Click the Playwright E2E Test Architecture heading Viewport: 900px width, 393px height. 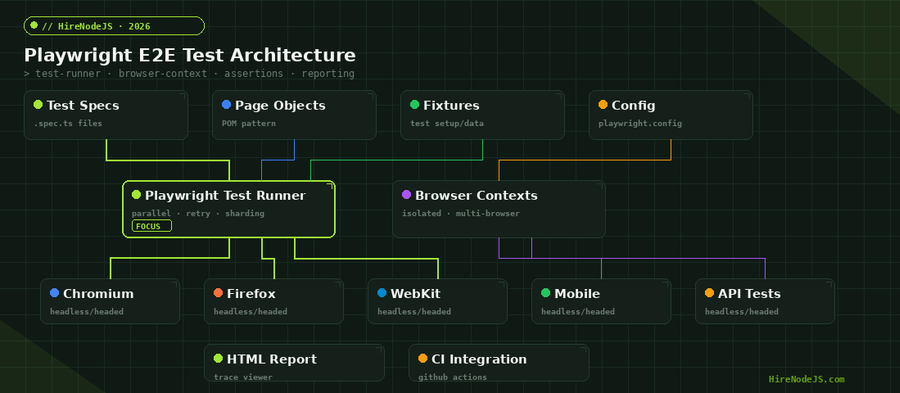click(189, 56)
